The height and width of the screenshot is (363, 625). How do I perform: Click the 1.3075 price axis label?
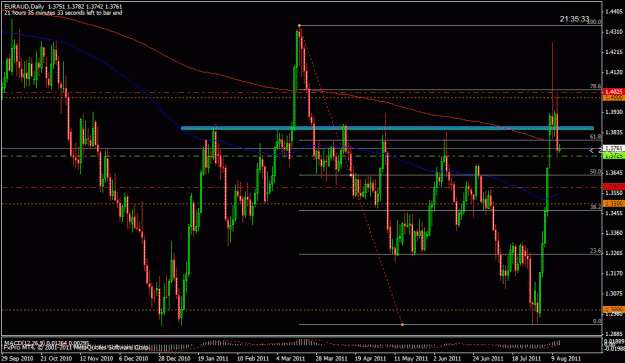[614, 294]
